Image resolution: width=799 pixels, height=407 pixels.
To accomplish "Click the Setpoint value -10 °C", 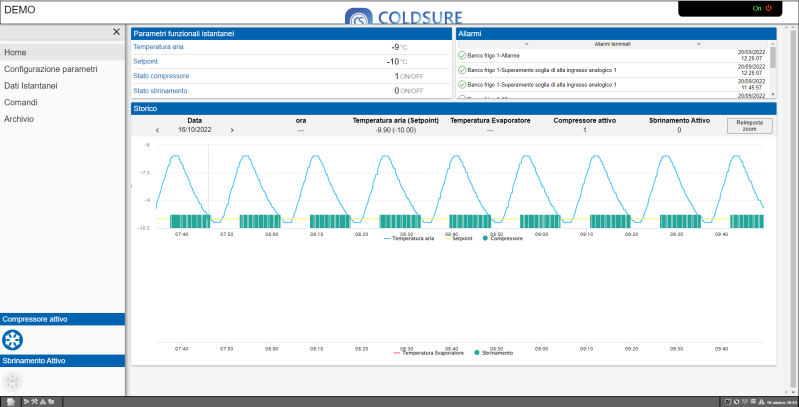I will click(397, 62).
